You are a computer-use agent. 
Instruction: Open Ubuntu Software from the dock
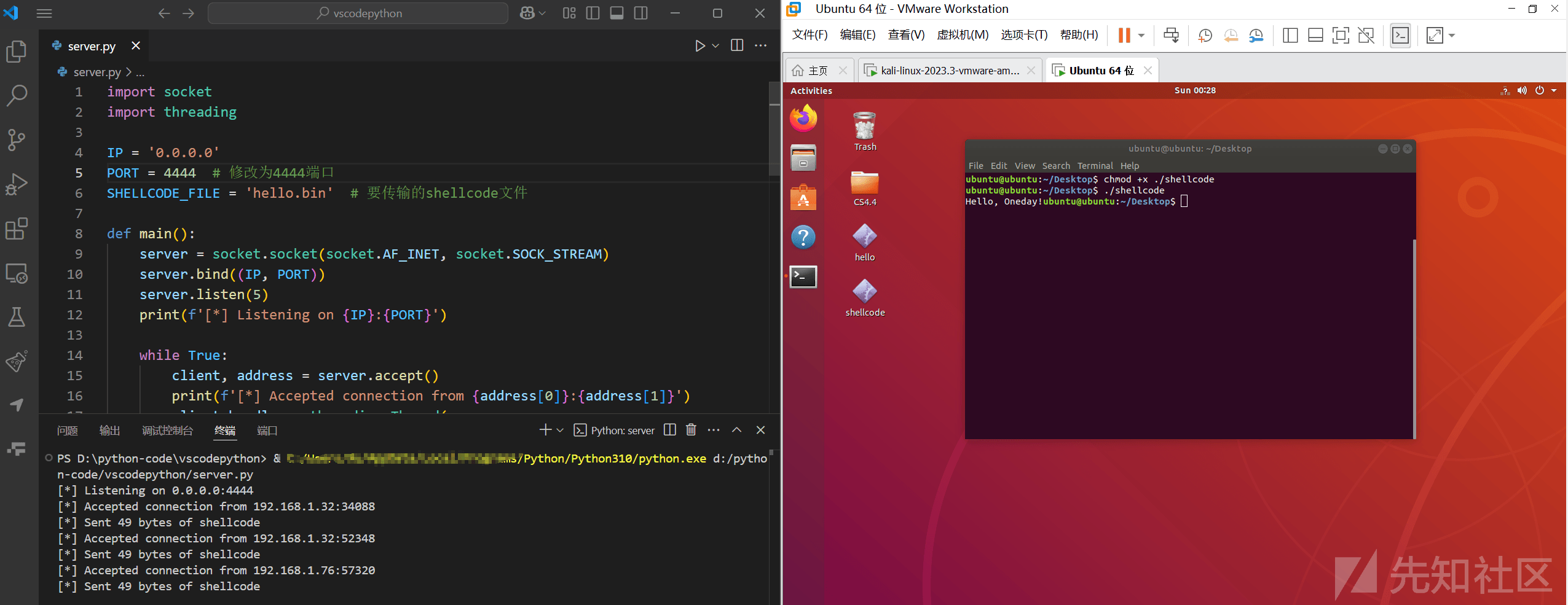(x=803, y=198)
